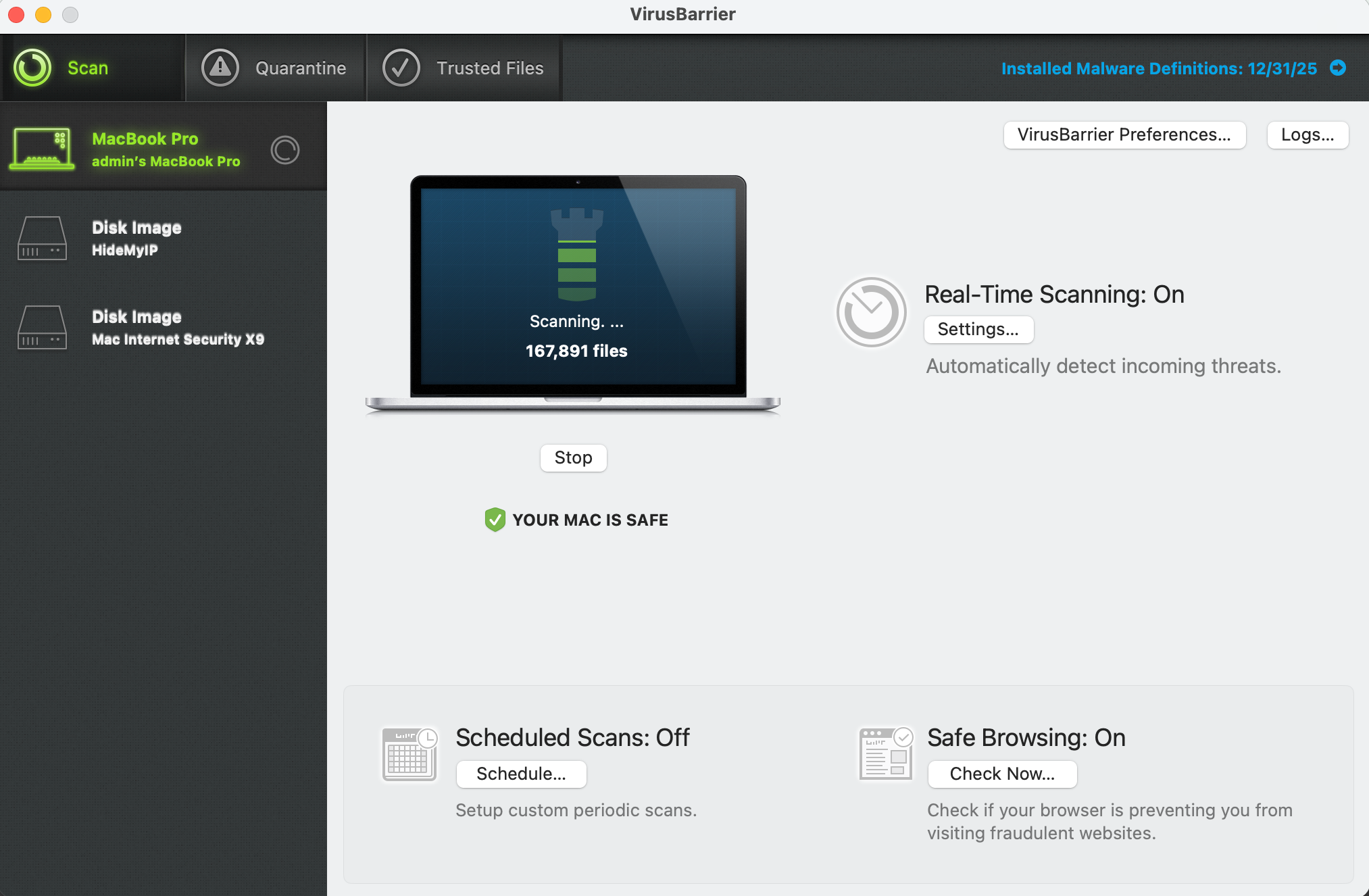Select the circular Scan icon
Screen dimensions: 1369x896
33,68
